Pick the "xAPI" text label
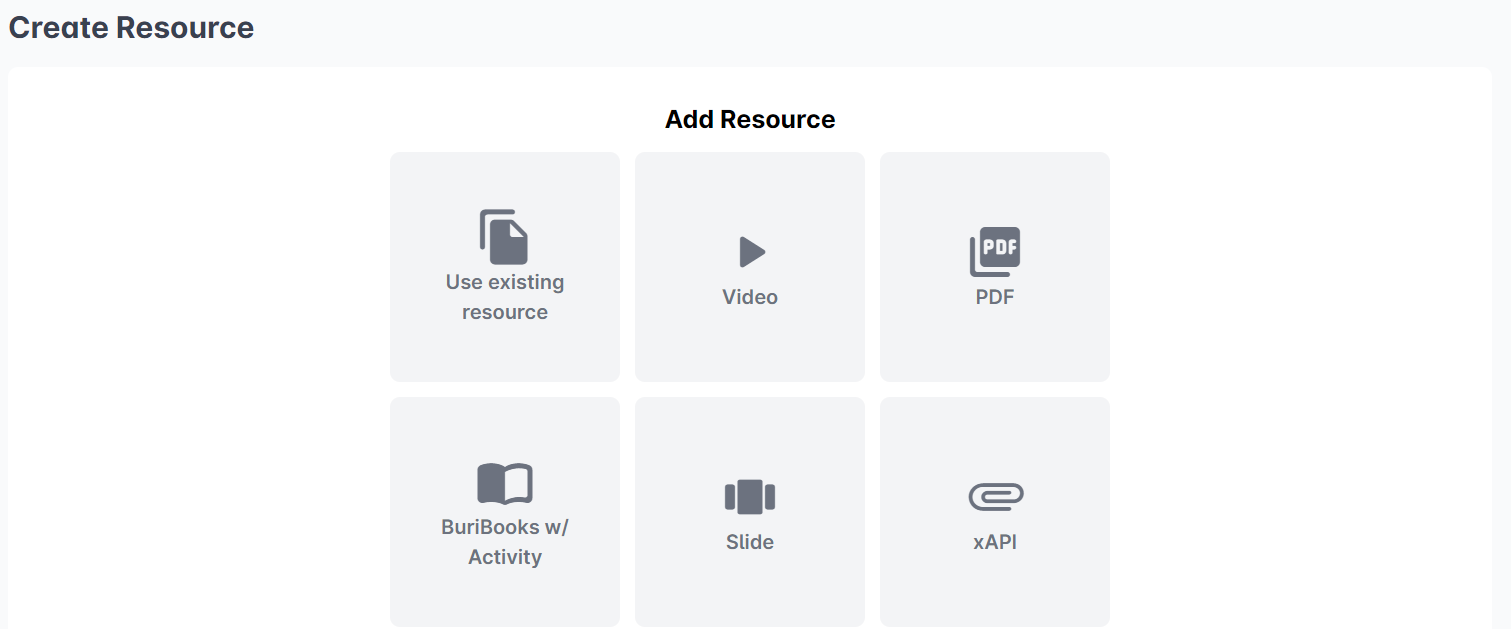 (x=995, y=542)
